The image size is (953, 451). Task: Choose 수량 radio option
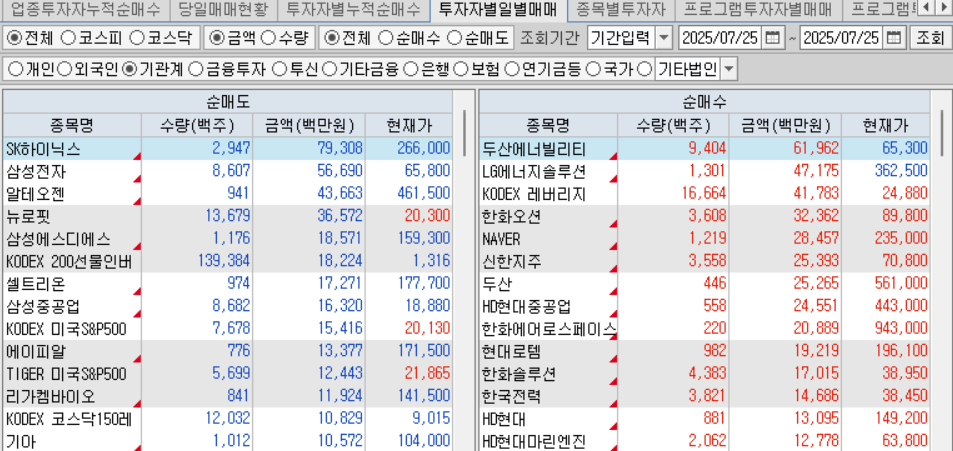coord(269,38)
